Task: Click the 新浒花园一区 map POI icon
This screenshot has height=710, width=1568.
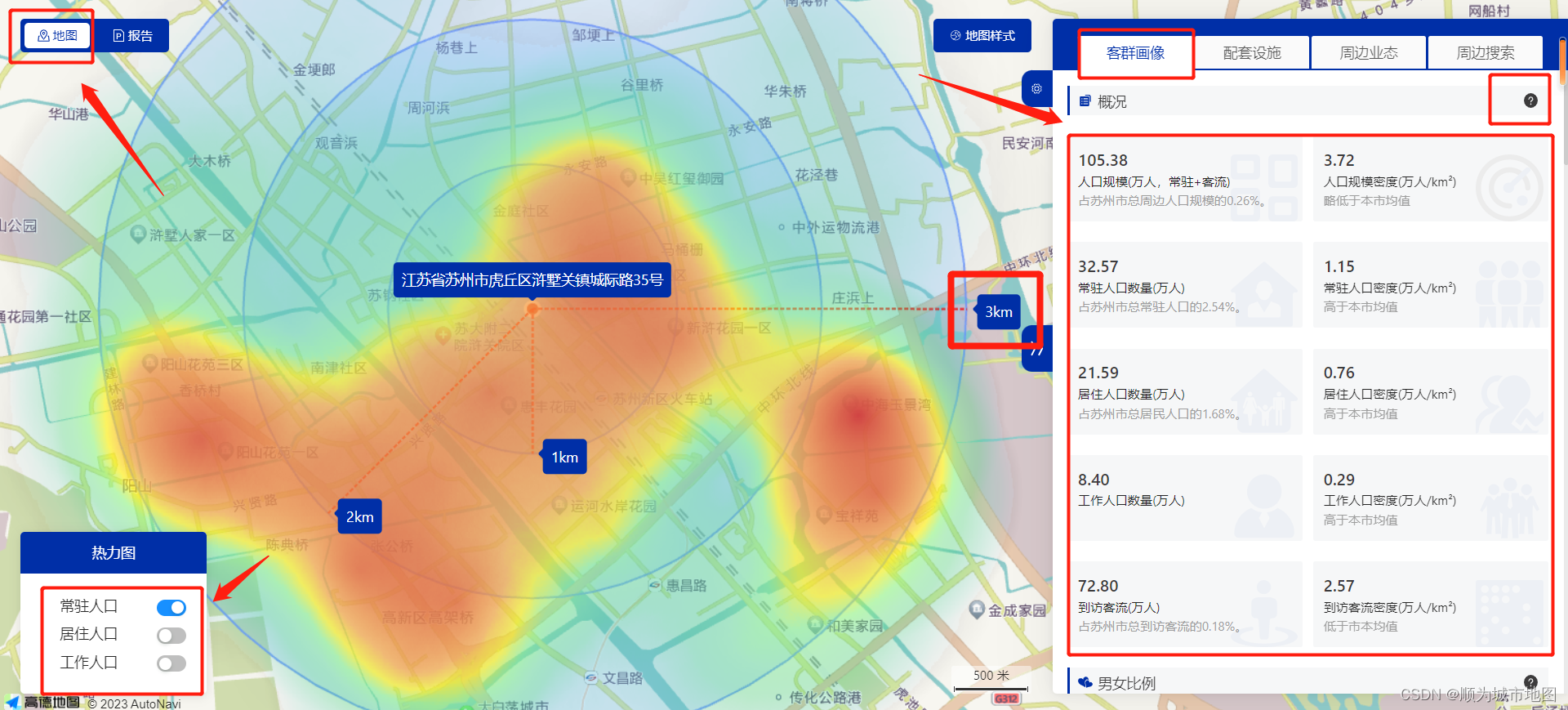Action: pos(675,327)
